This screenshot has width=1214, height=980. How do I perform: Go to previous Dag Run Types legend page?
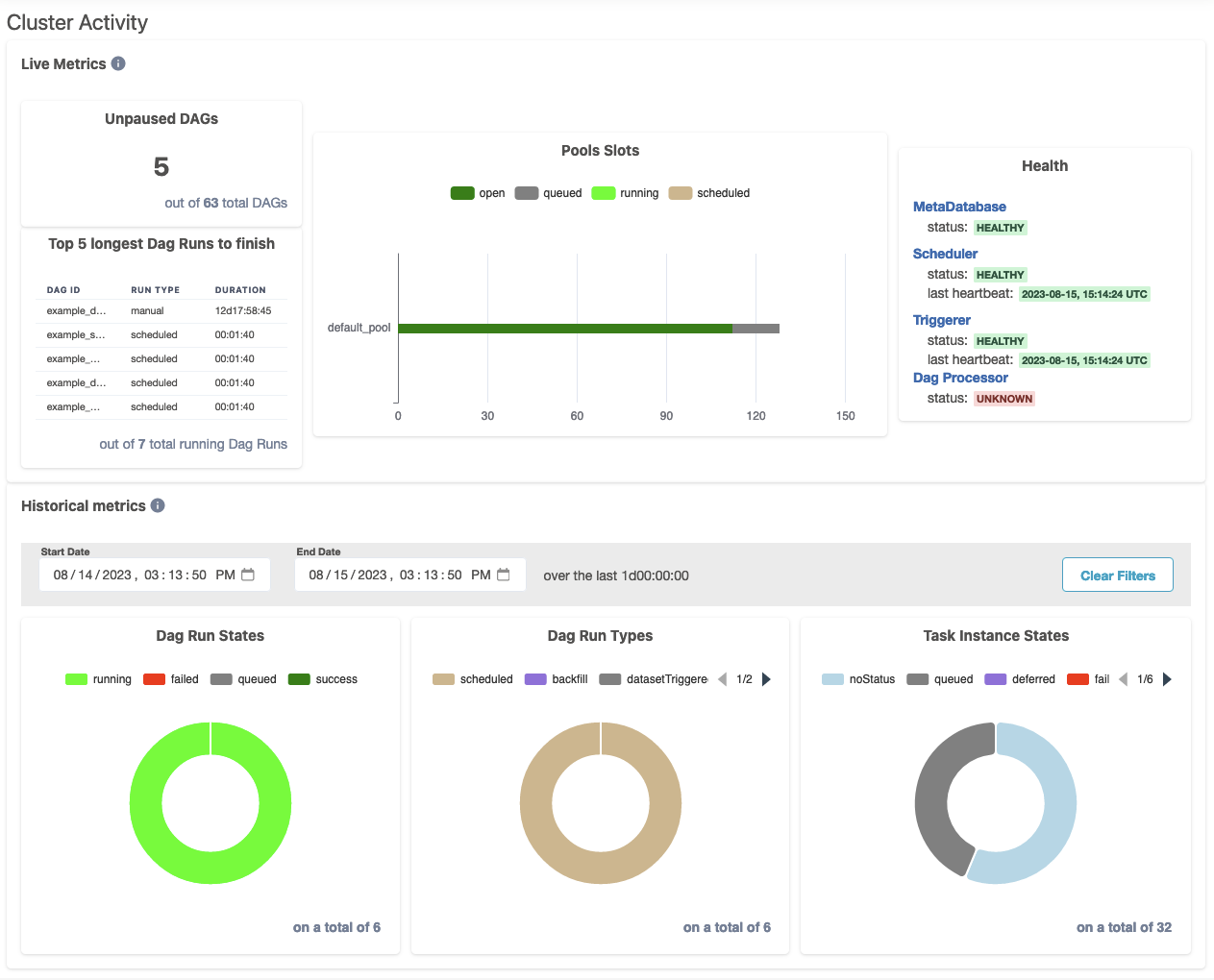[722, 679]
